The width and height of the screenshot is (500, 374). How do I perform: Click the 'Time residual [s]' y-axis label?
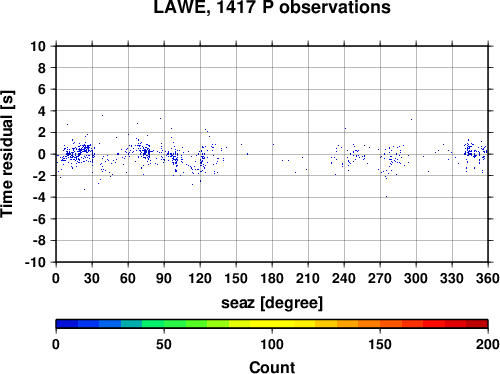[x=7, y=154]
